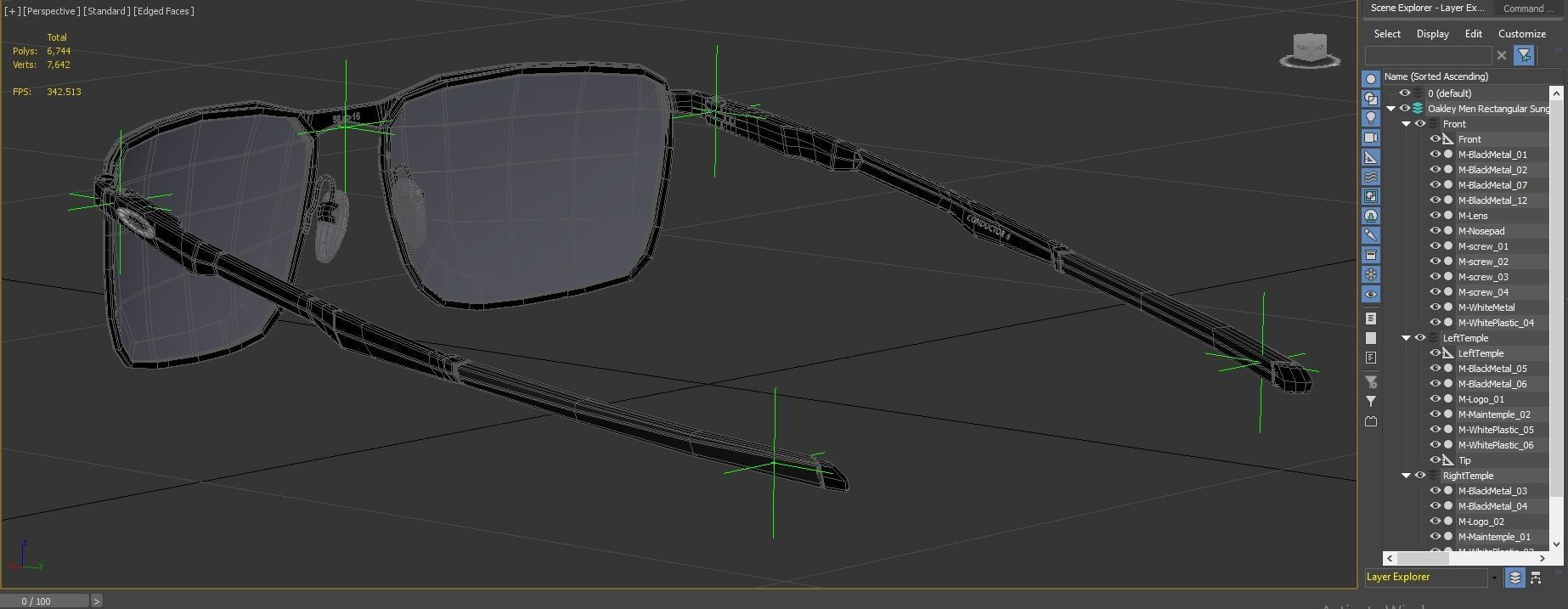
Task: Click the Oakley layer stack icon
Action: click(1419, 109)
